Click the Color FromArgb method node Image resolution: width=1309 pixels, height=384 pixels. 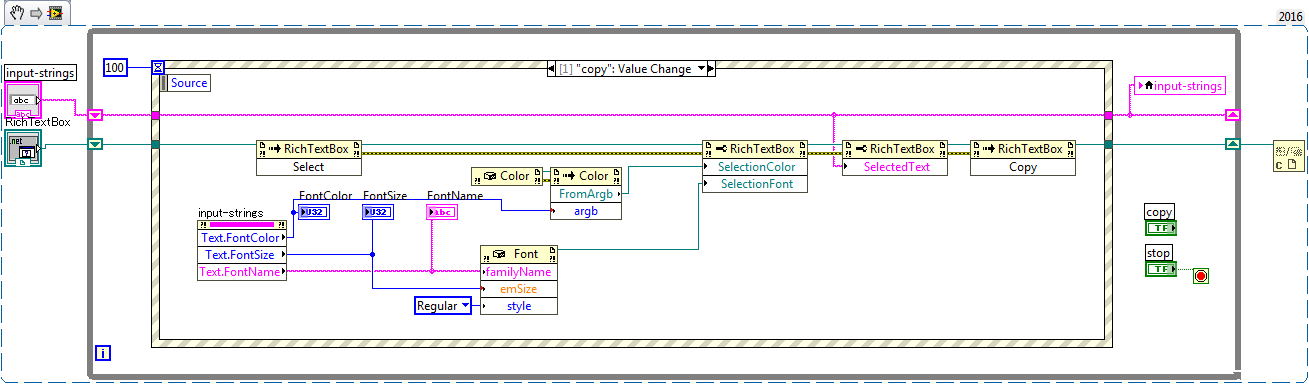tap(586, 193)
